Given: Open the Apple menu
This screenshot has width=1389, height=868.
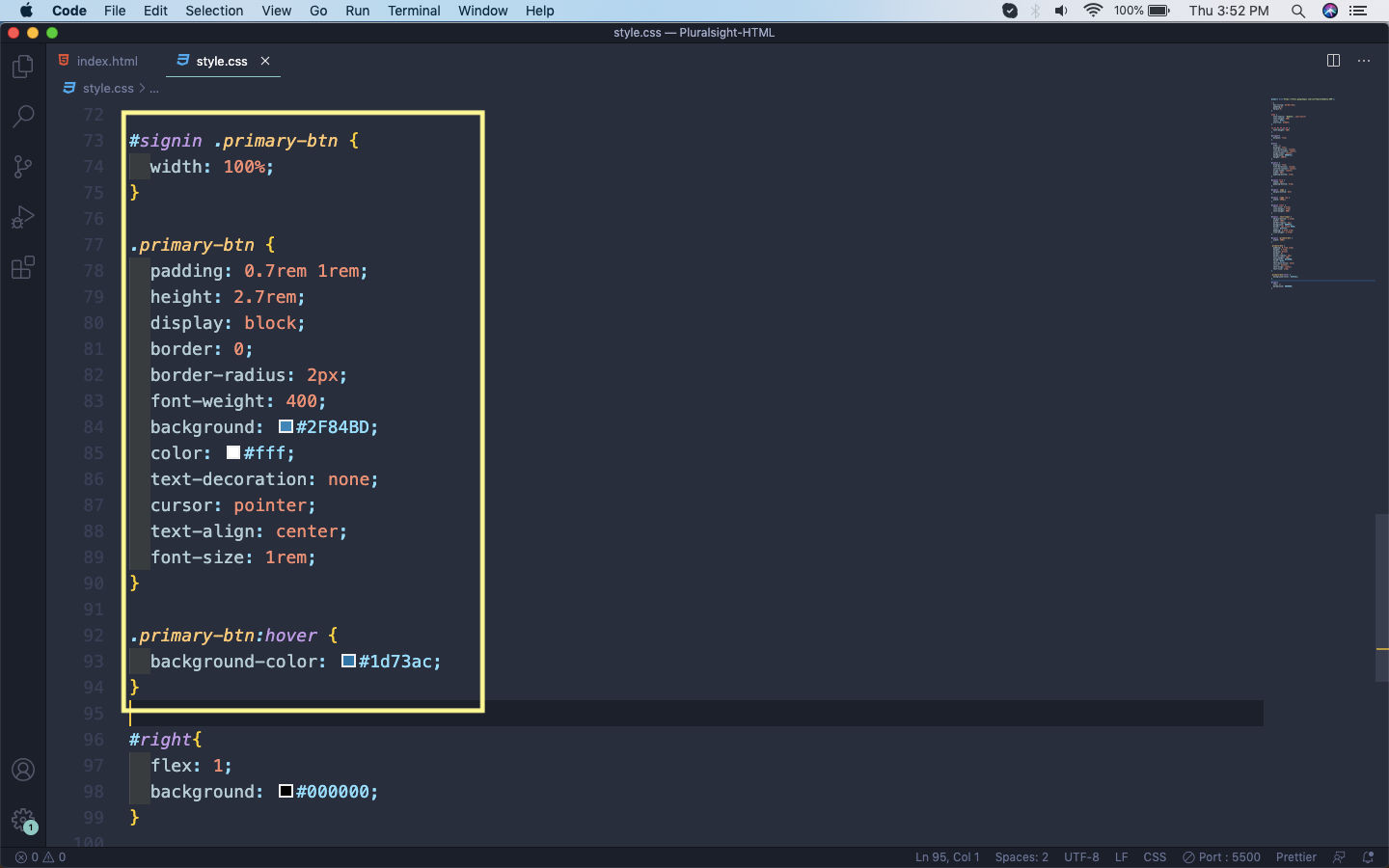Looking at the screenshot, I should pyautogui.click(x=26, y=11).
